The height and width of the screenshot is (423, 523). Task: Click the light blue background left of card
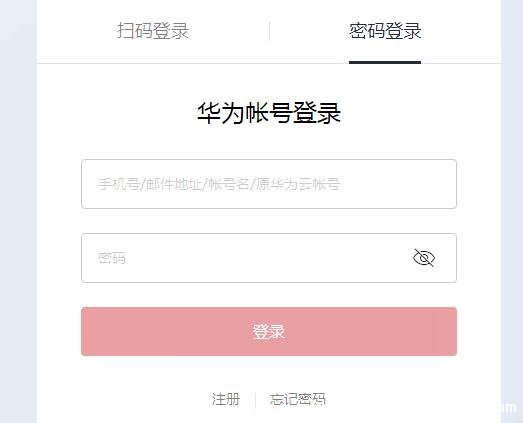(x=18, y=212)
